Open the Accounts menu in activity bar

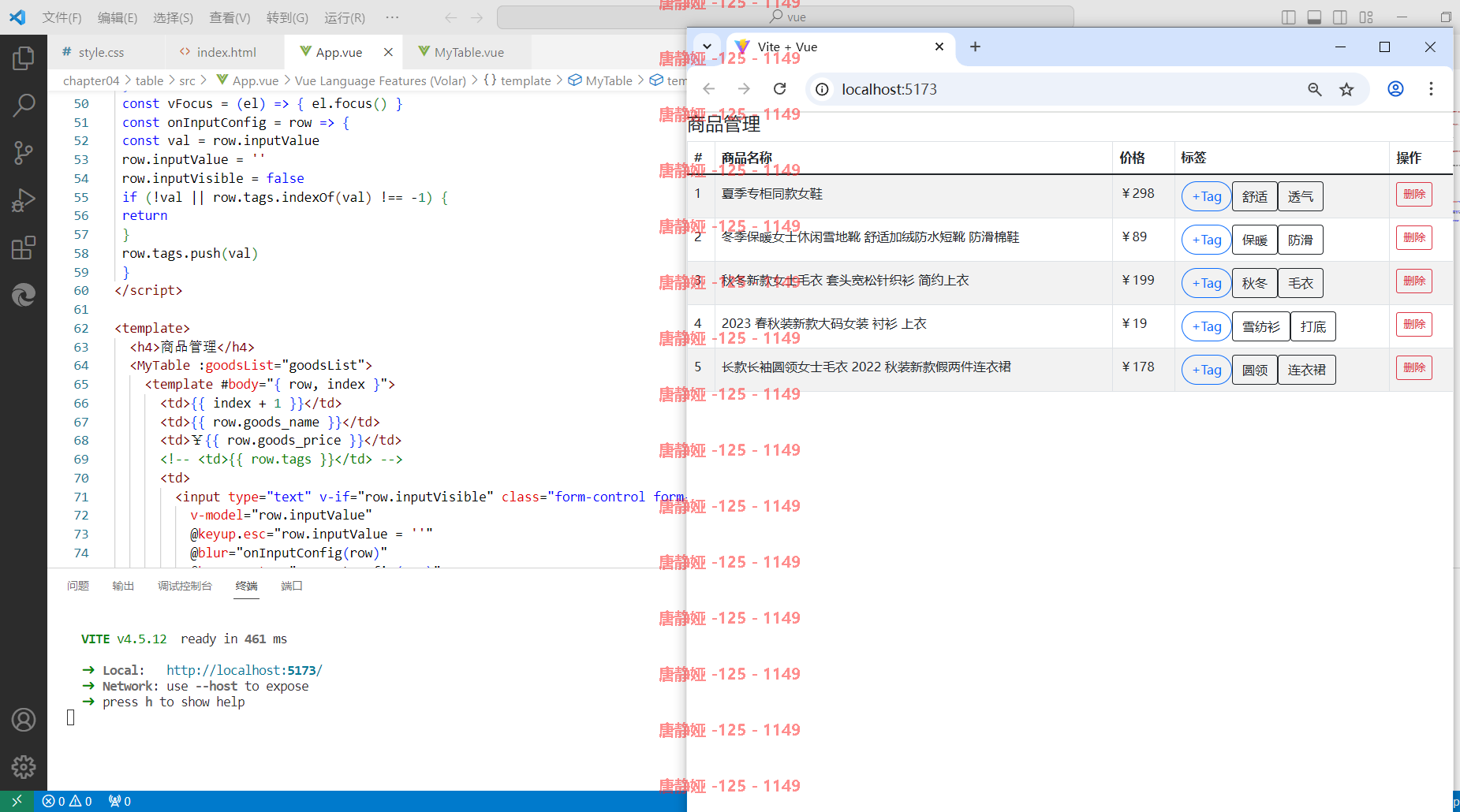24,719
